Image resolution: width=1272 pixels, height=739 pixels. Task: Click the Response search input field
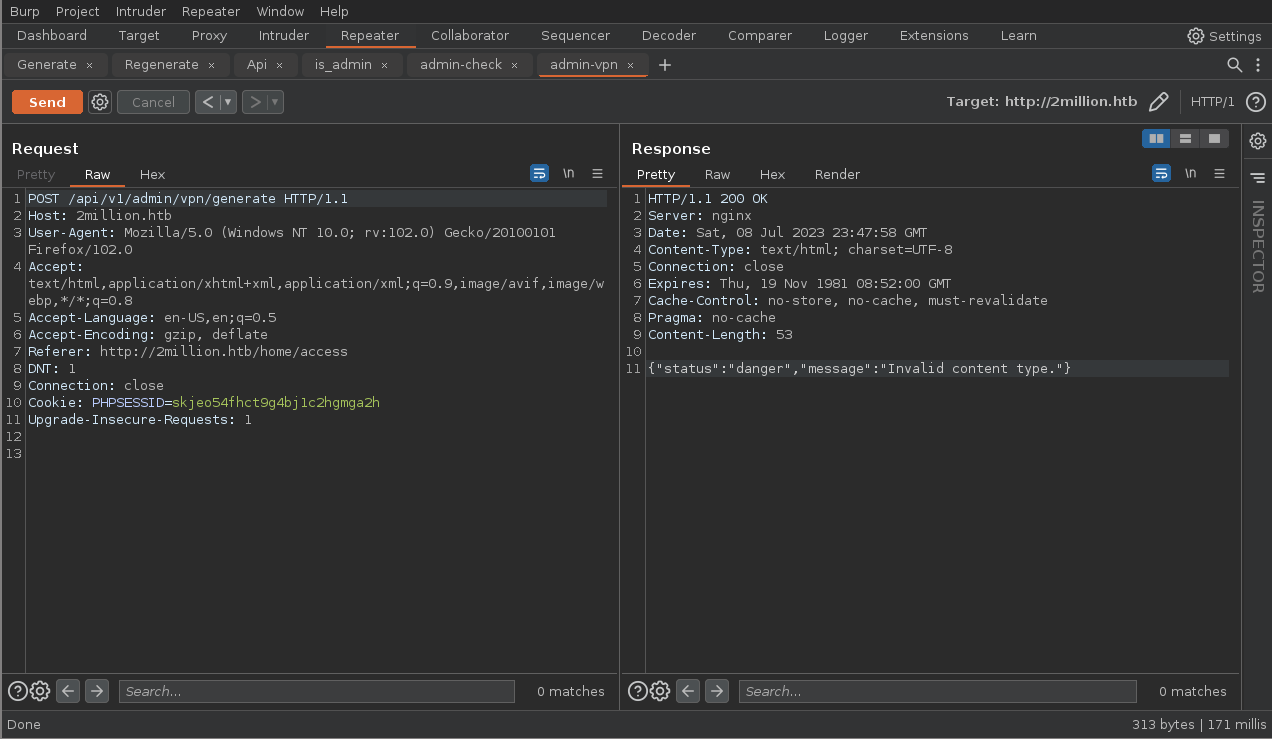click(x=937, y=691)
